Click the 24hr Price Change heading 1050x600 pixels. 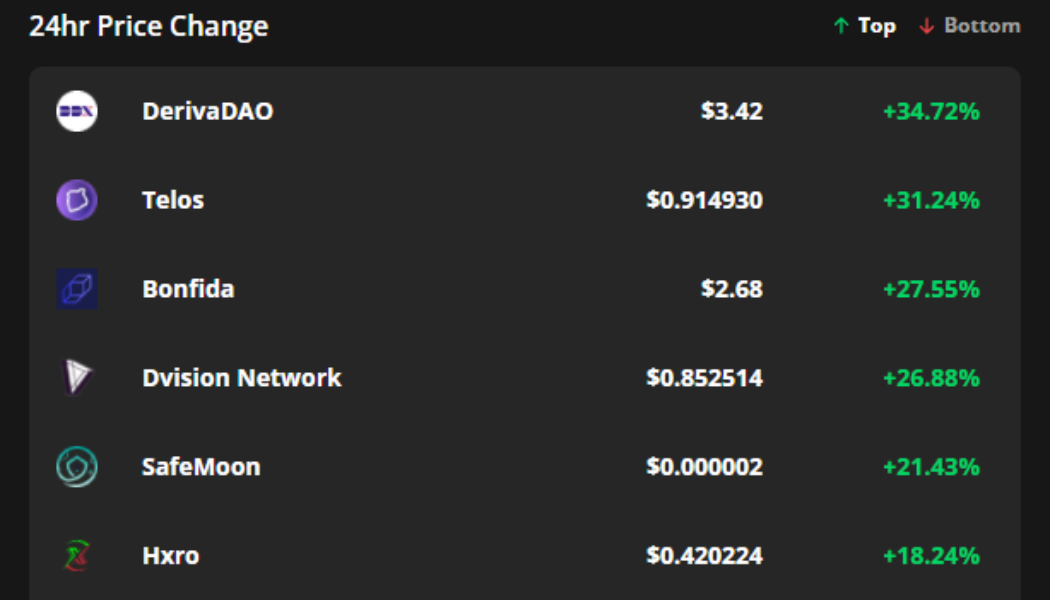tap(148, 26)
